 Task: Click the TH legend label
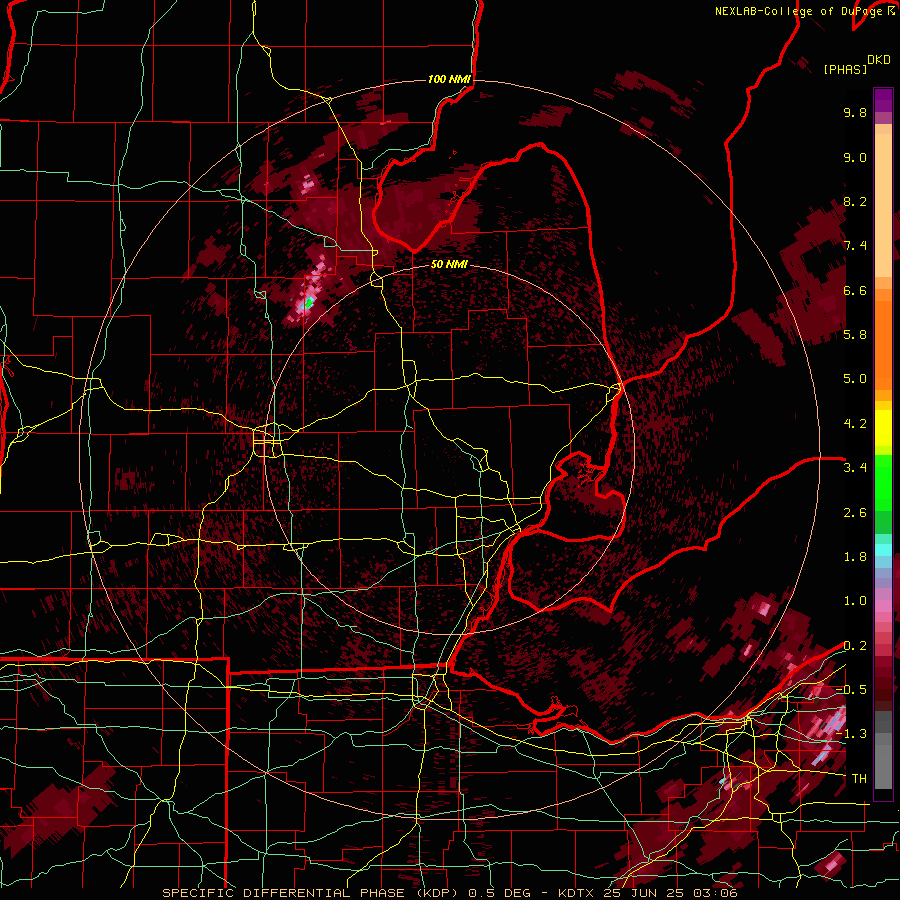coord(859,779)
